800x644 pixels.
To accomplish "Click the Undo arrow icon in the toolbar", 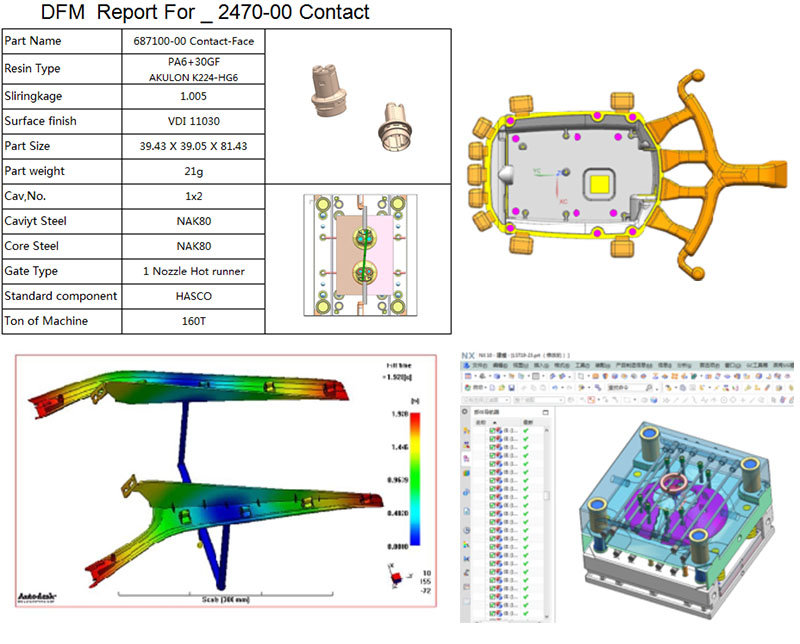I will tap(554, 388).
